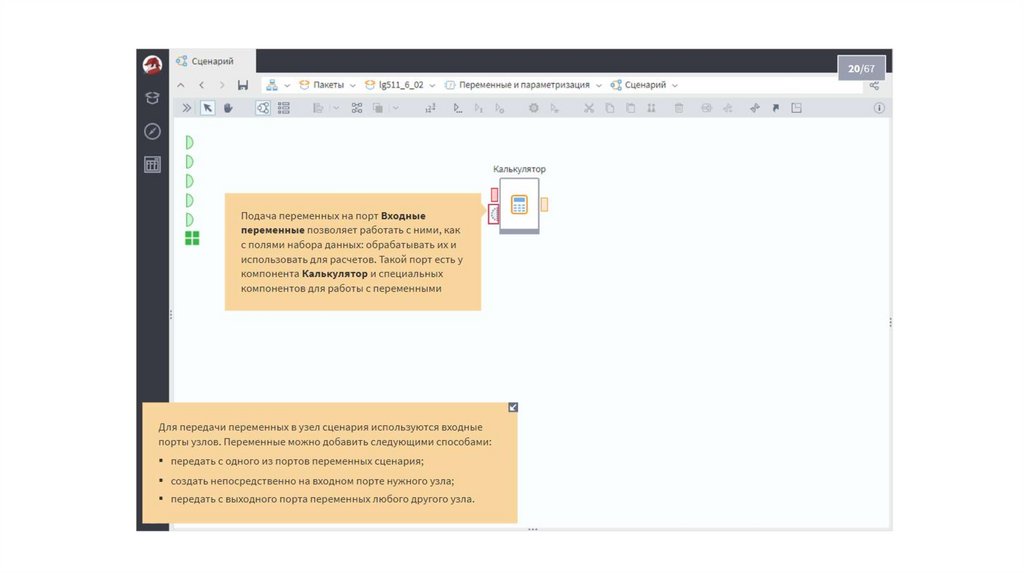The width and height of the screenshot is (1024, 574).
Task: Click the info icon at the toolbar's right end
Action: [879, 108]
